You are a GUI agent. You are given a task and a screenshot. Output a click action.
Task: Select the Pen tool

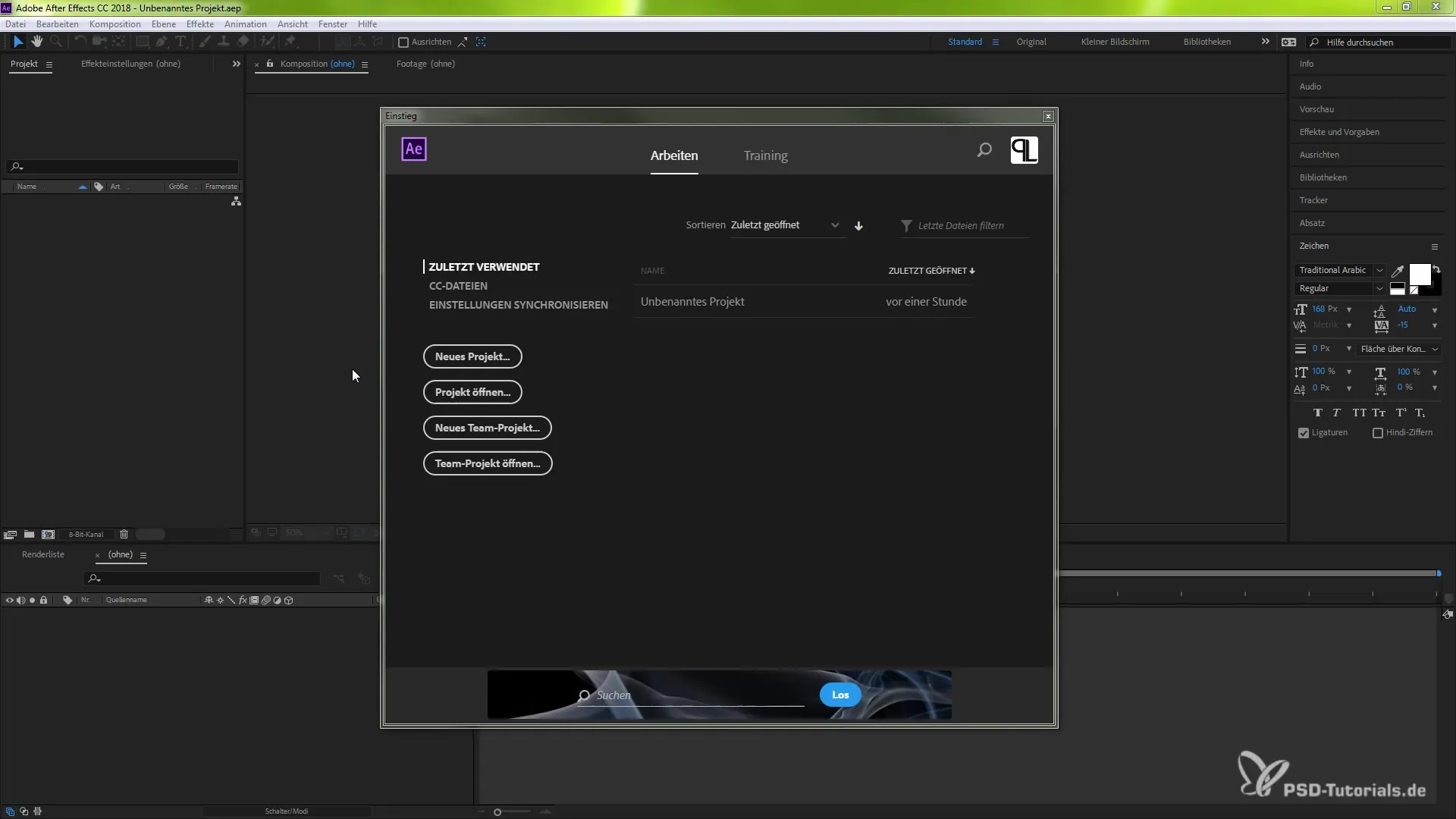(x=162, y=42)
